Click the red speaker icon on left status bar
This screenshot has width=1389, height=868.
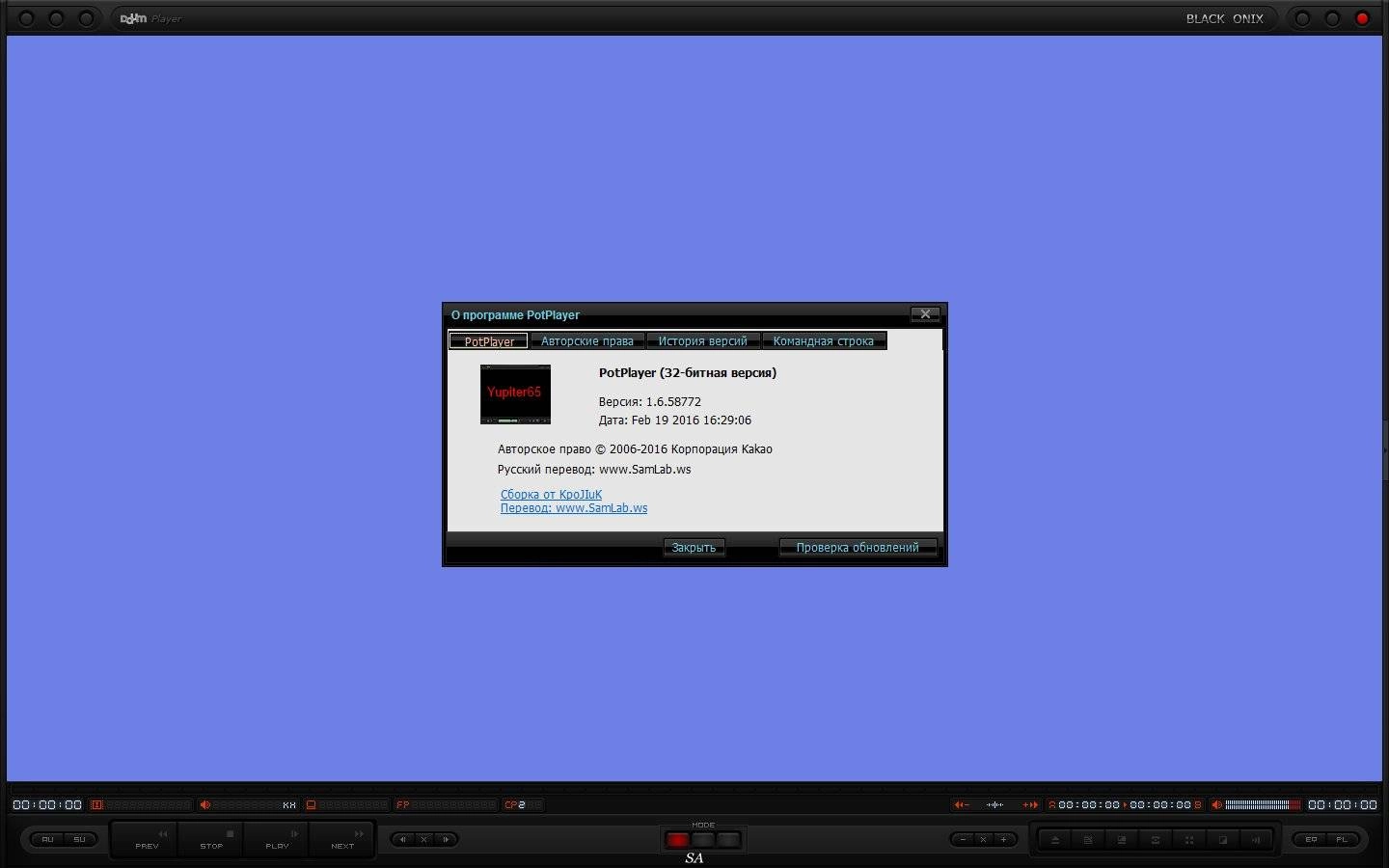pyautogui.click(x=204, y=804)
